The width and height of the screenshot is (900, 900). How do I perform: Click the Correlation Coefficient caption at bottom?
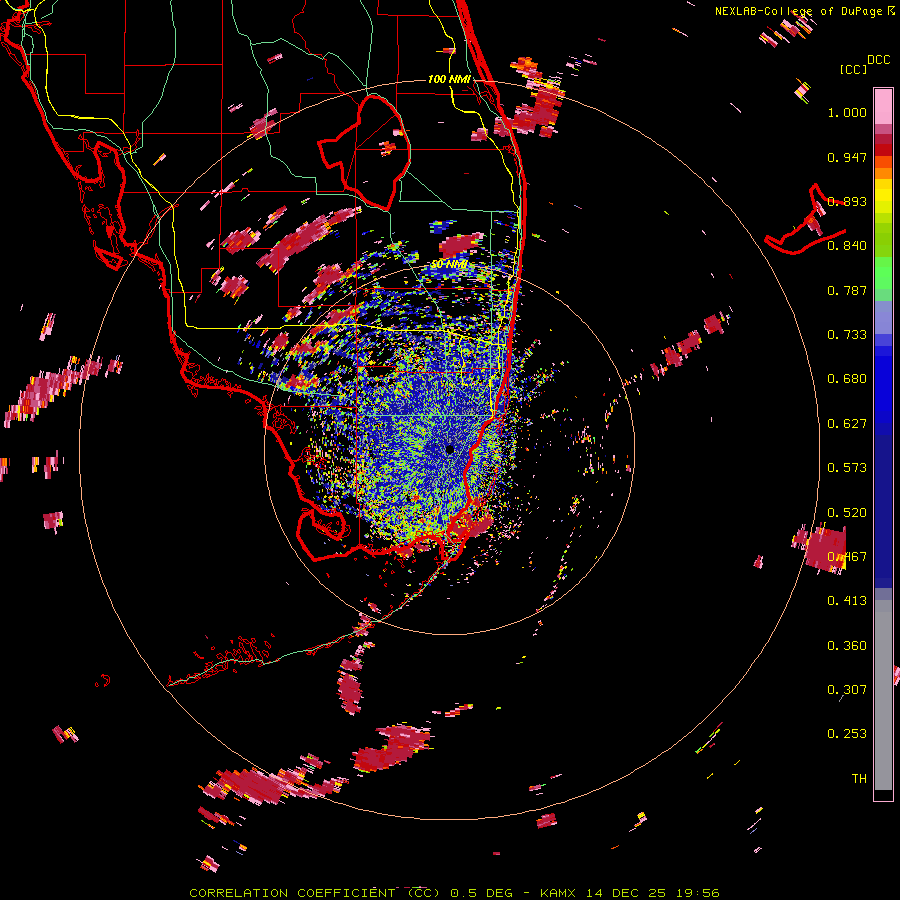pyautogui.click(x=454, y=893)
